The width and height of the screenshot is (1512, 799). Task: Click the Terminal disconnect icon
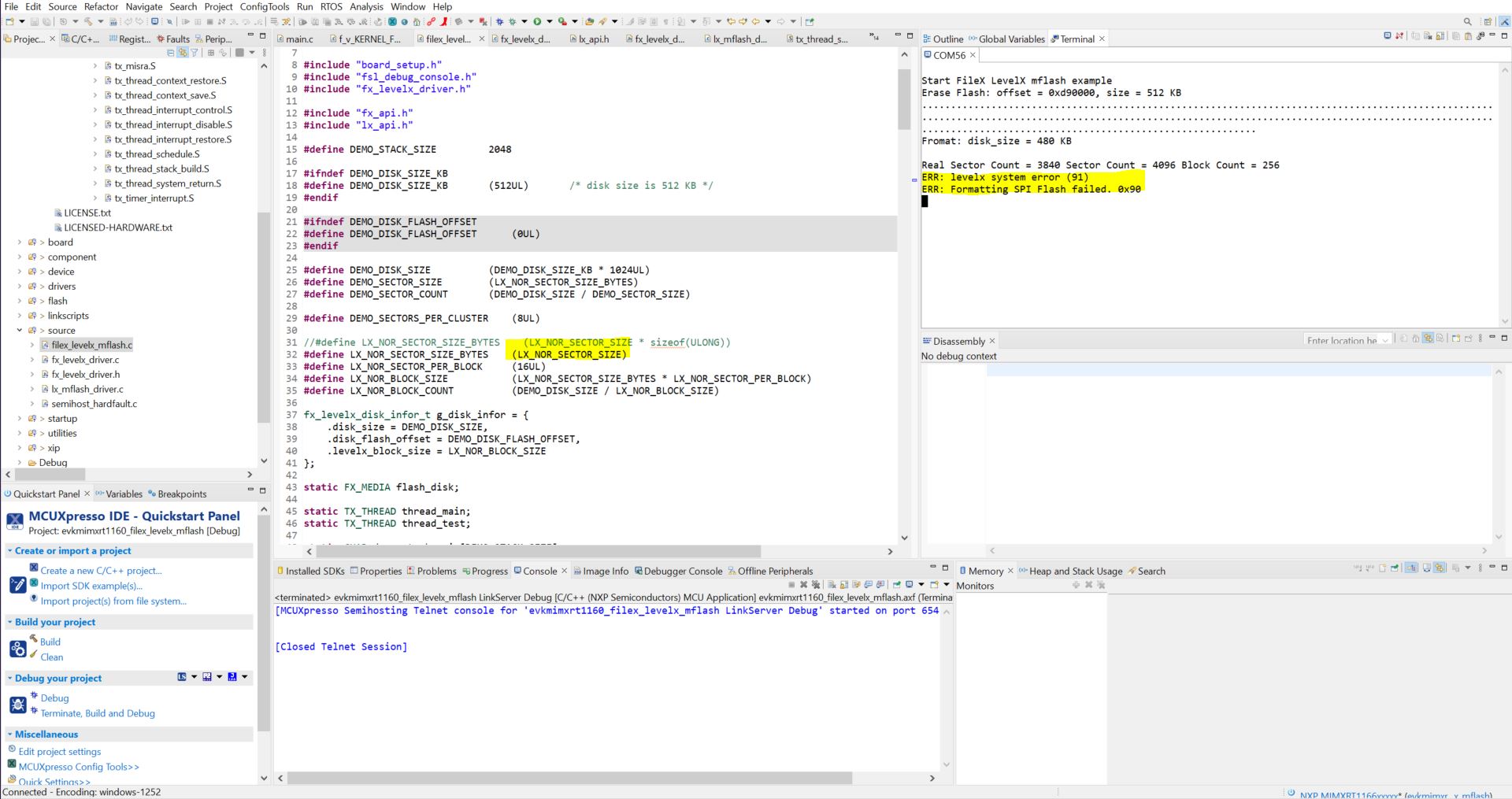point(1399,36)
